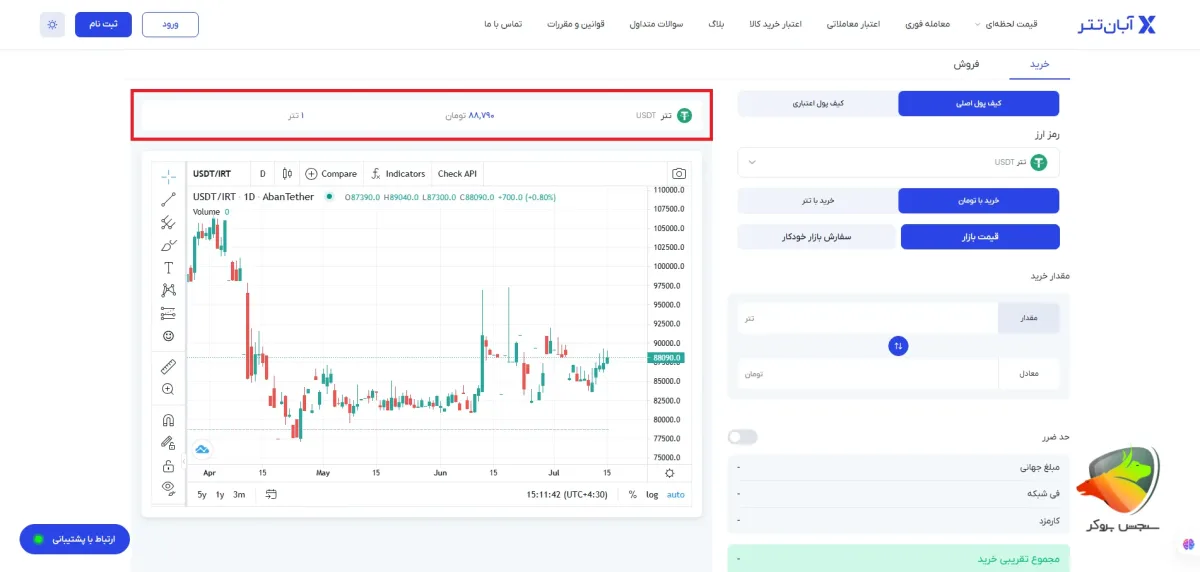Screen dimensions: 1200x572
Task: Open the emoji icons tool
Action: pos(168,336)
